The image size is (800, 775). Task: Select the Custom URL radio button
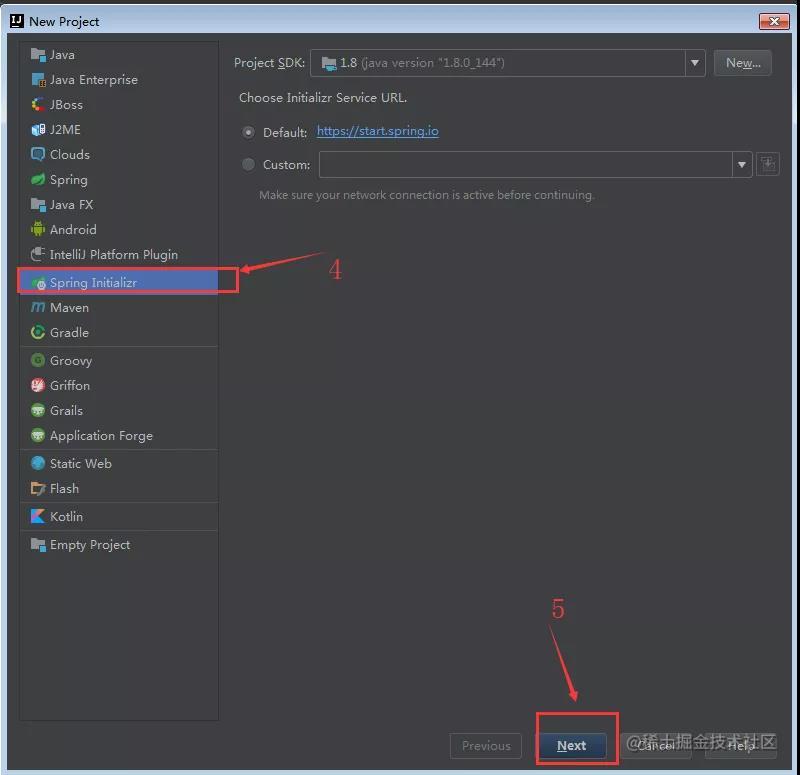[x=248, y=164]
